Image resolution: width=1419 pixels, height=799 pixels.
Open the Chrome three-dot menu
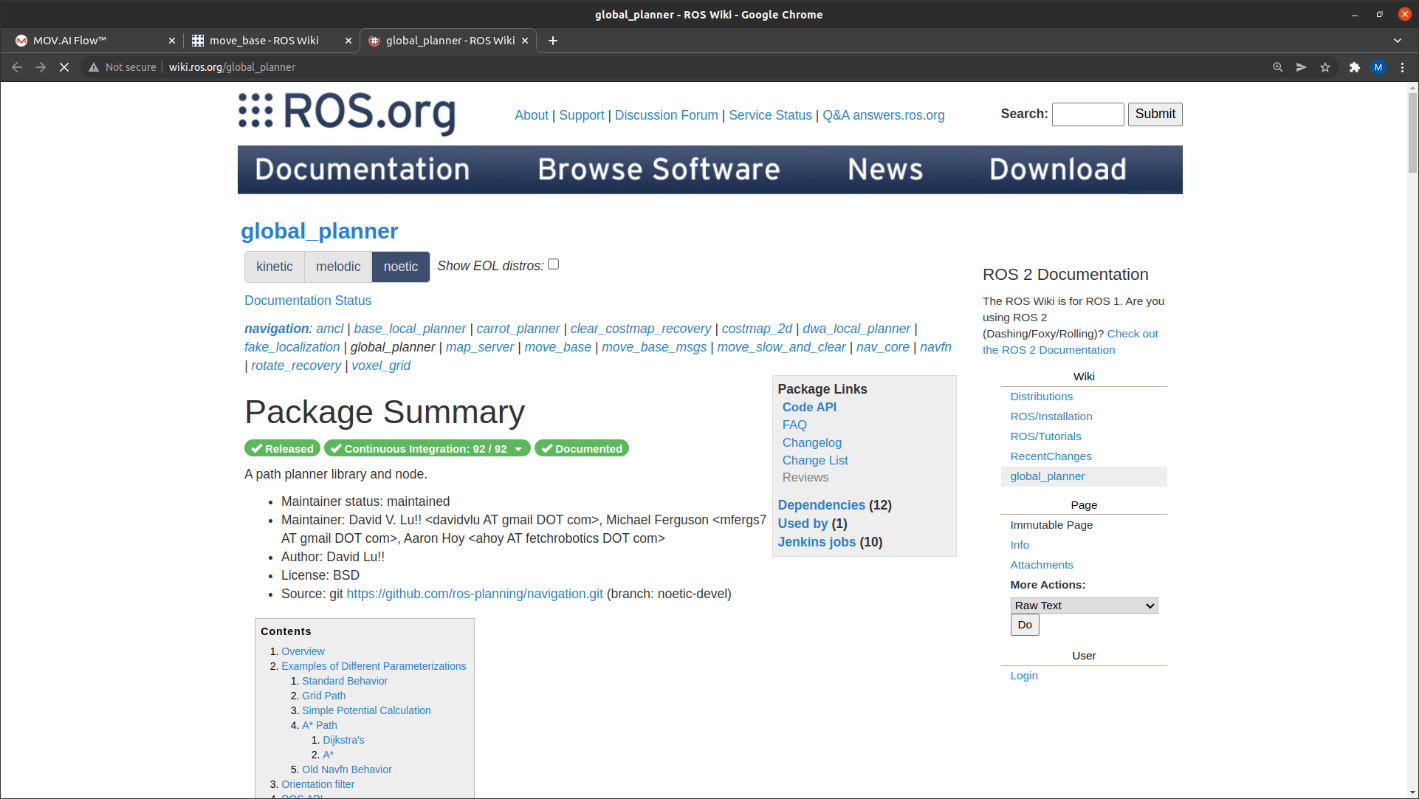point(1401,67)
